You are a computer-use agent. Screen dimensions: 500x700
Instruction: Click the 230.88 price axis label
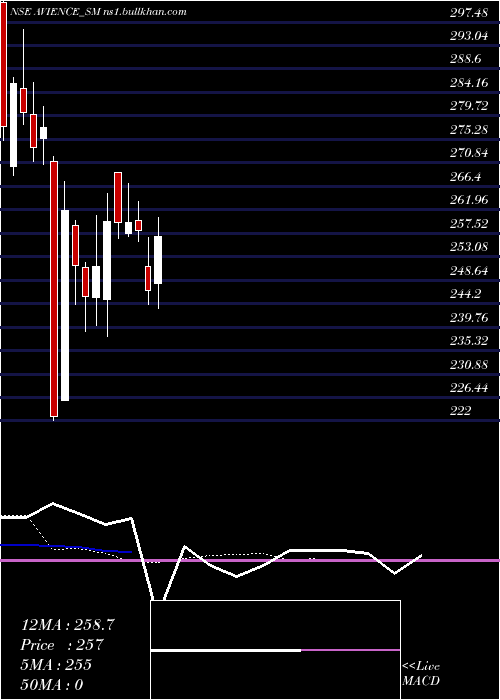[x=469, y=365]
